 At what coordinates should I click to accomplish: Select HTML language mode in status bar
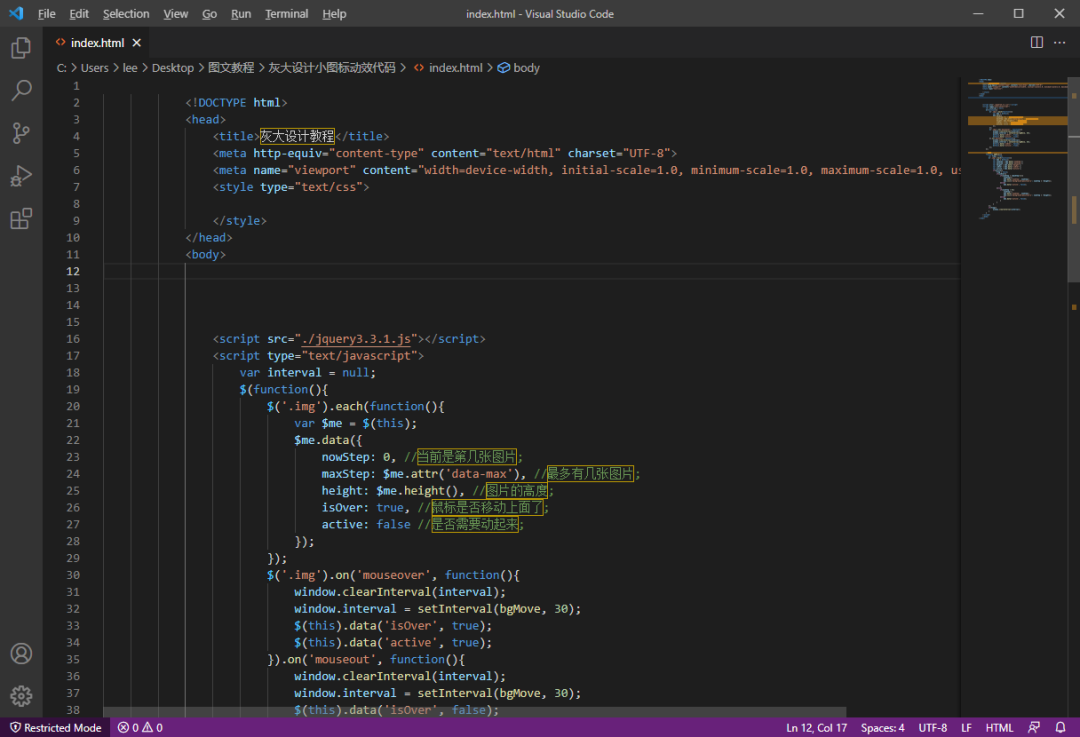pos(999,728)
